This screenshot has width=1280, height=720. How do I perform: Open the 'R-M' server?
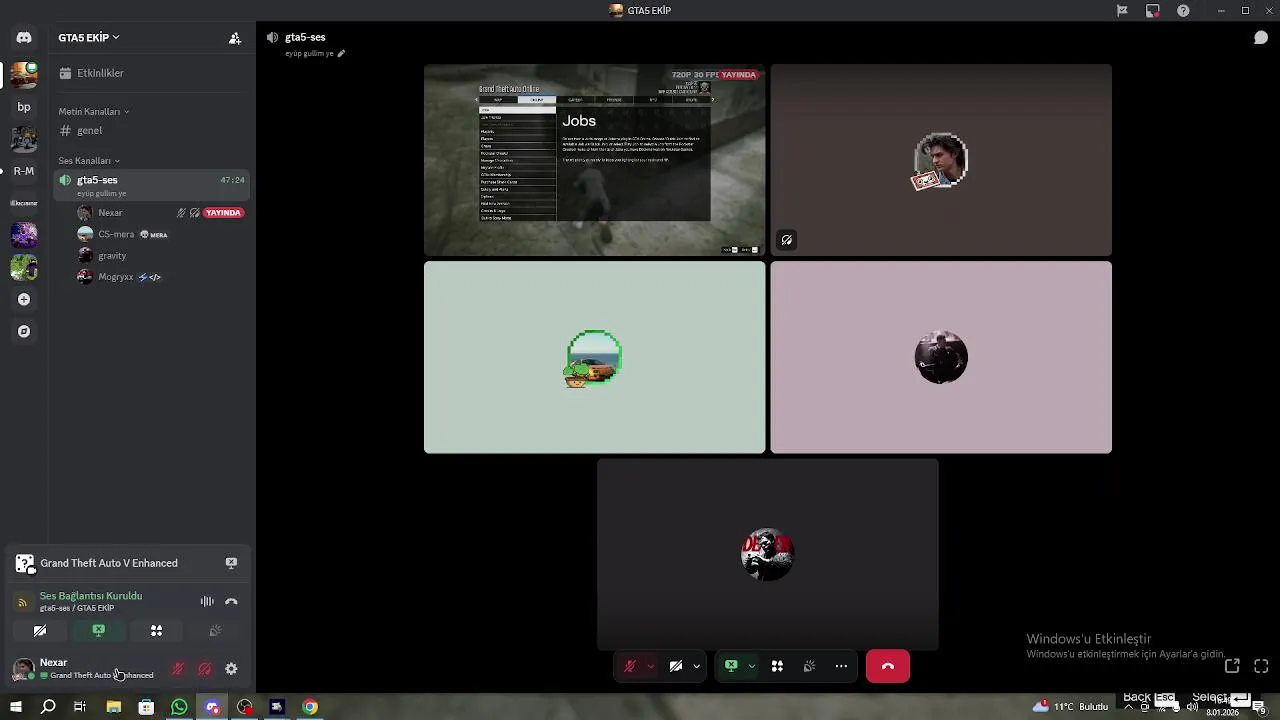24,171
